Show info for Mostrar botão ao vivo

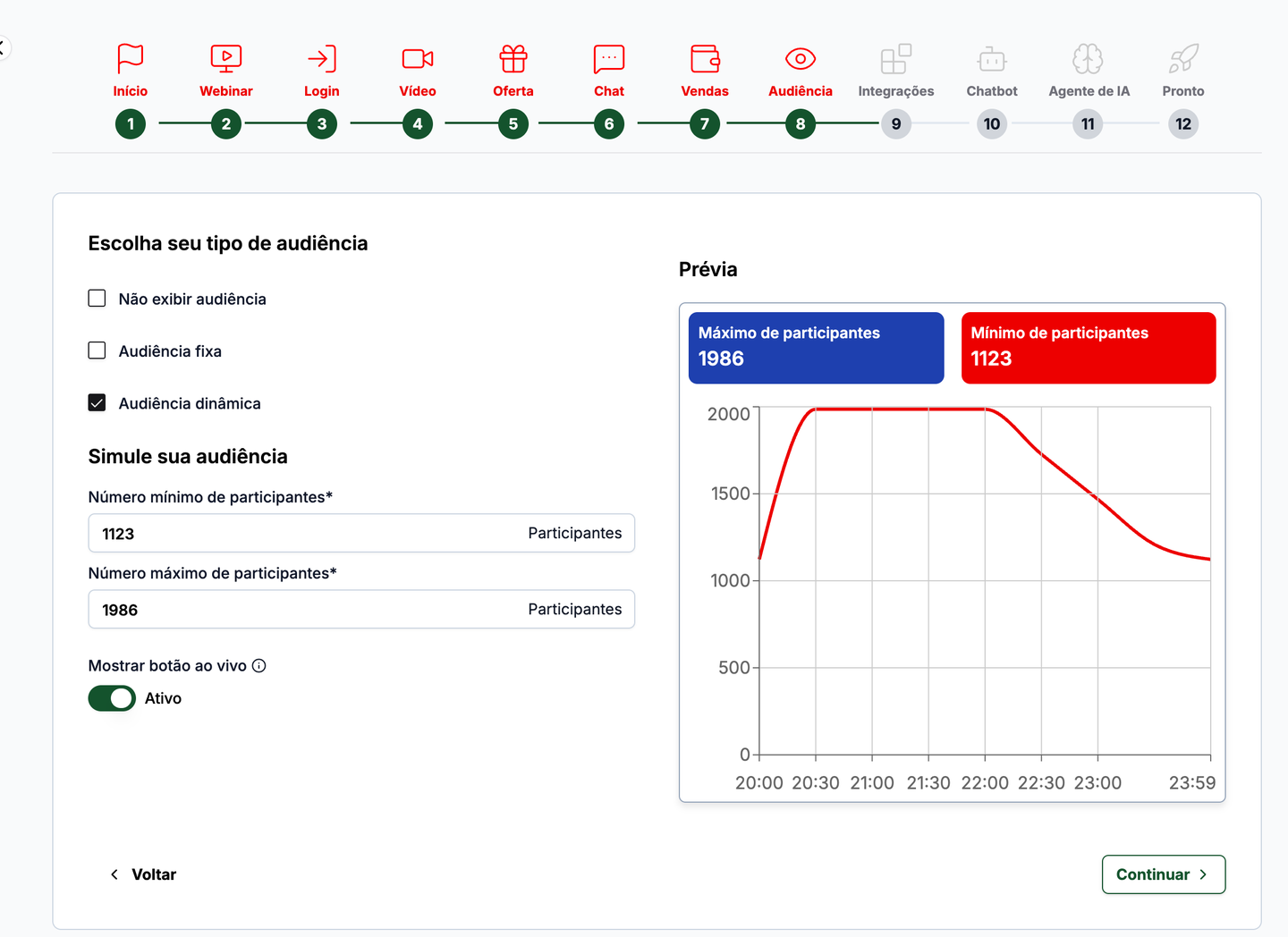coord(259,665)
